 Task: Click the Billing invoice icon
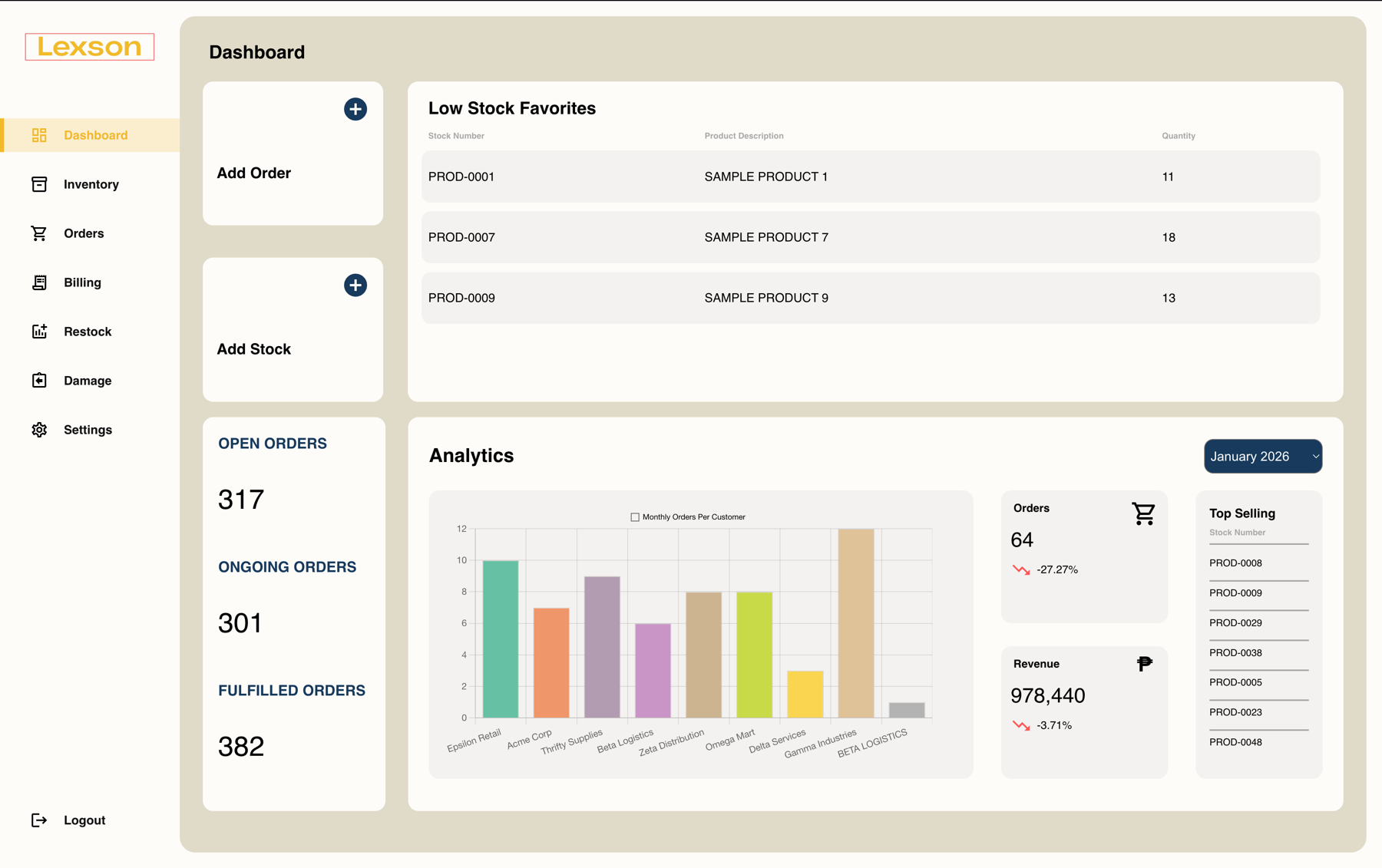(39, 282)
